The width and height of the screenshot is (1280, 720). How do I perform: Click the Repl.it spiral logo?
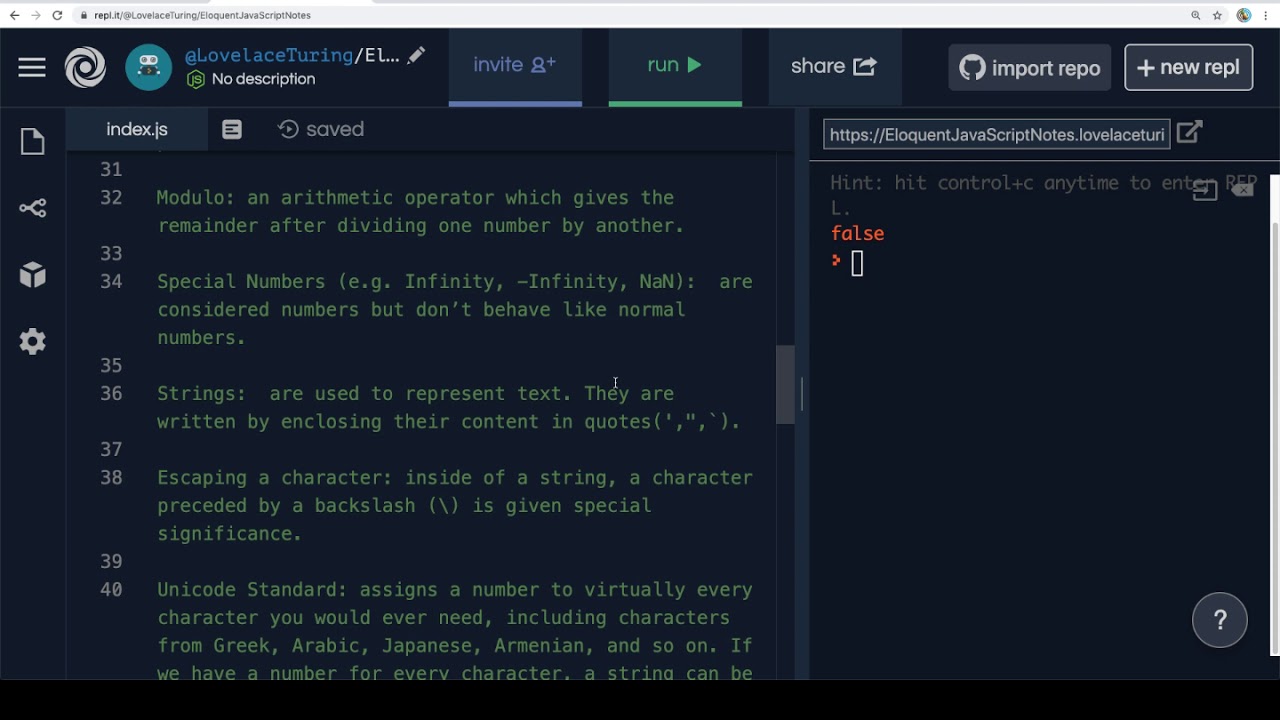pyautogui.click(x=85, y=67)
